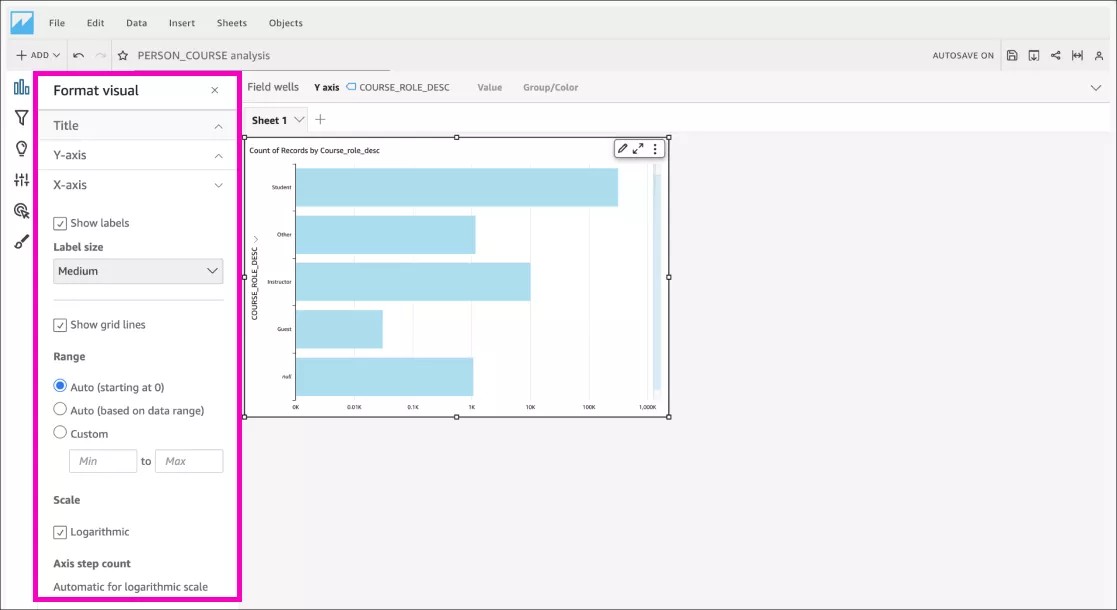Uncheck the Show labels checkbox
Screen dimensions: 1117x610
[60, 222]
